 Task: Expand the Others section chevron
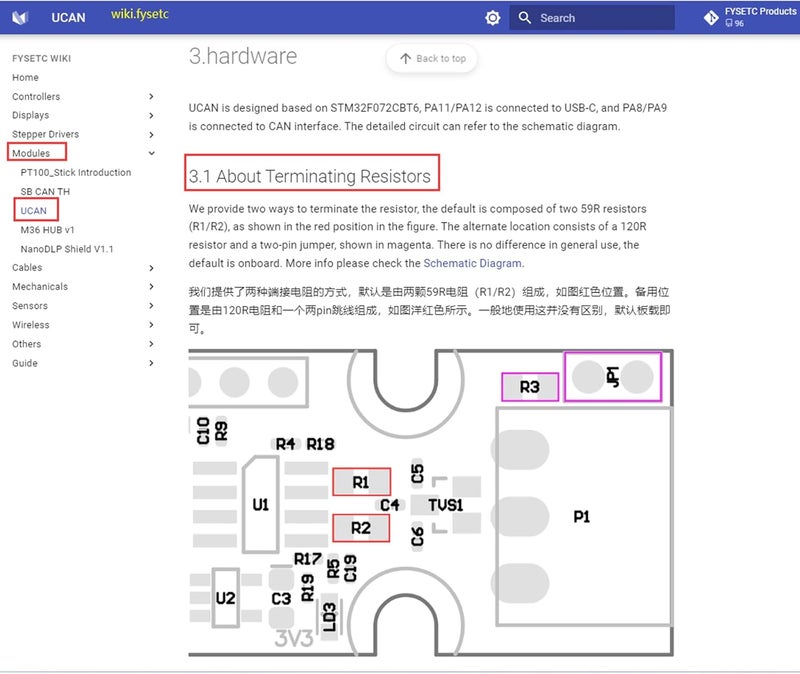(151, 344)
